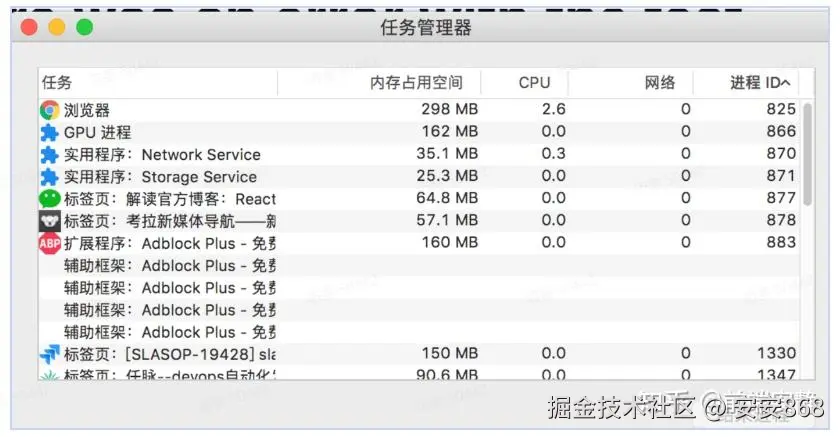Sort by 进程 ID column header
This screenshot has height=437, width=840.
pyautogui.click(x=759, y=83)
